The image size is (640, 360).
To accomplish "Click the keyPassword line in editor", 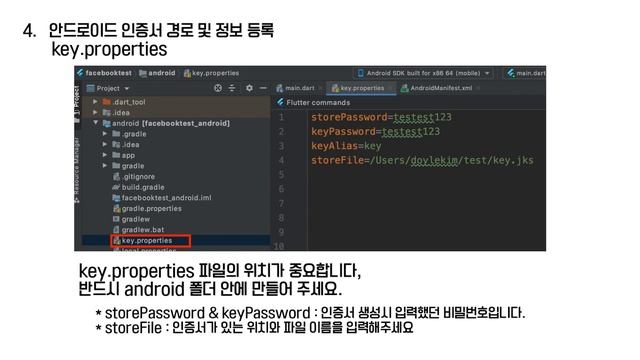I will point(376,131).
